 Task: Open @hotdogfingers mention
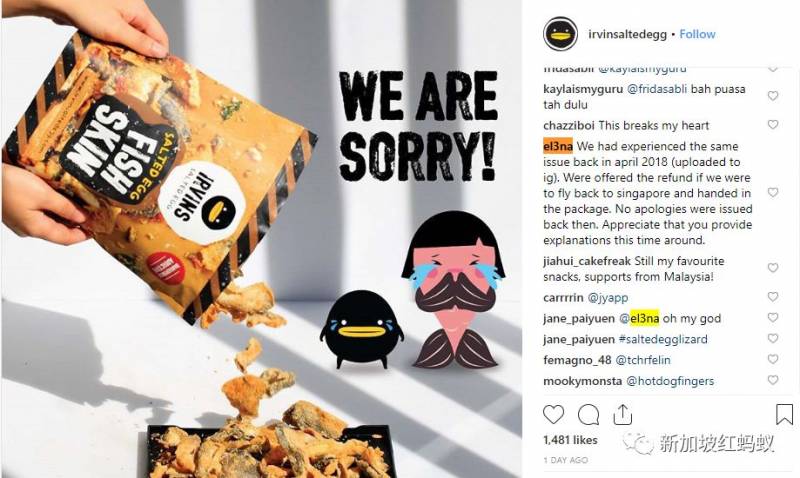pyautogui.click(x=670, y=381)
